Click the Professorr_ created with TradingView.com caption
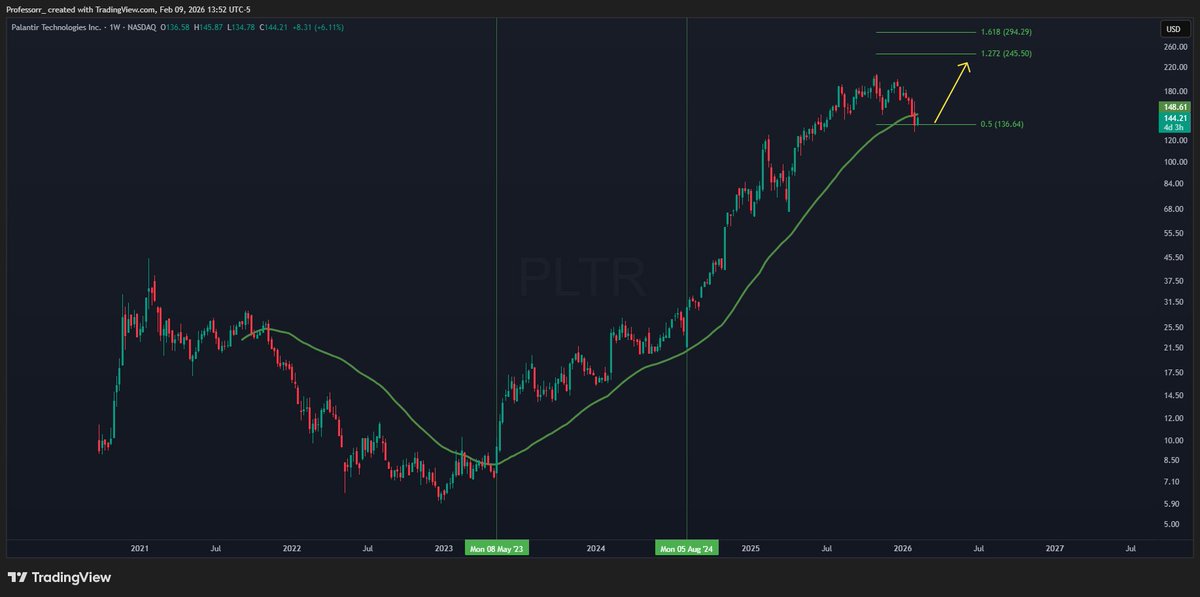1200x597 pixels. pyautogui.click(x=129, y=9)
